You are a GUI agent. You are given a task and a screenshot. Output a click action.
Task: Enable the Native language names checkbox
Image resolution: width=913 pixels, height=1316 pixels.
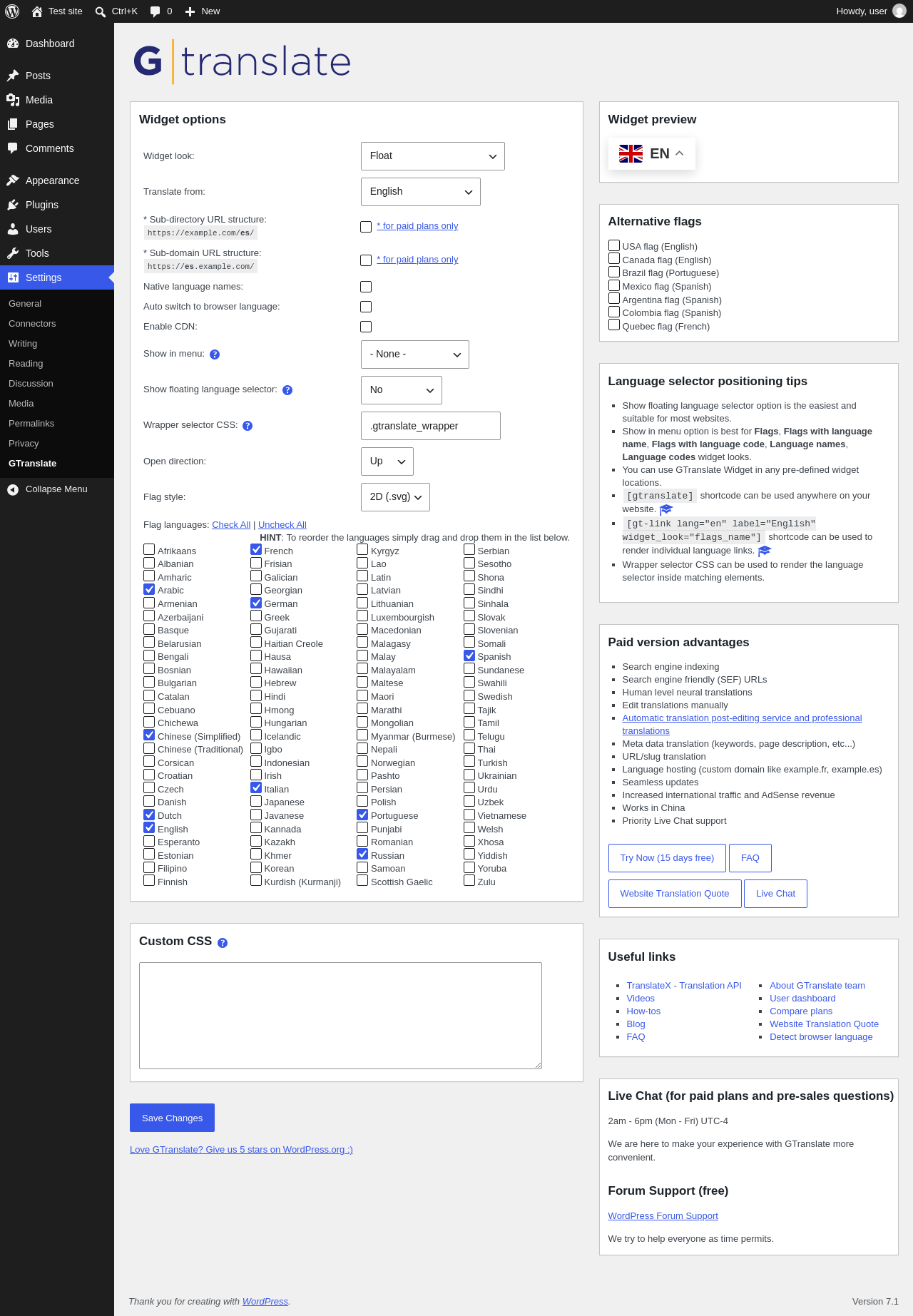(366, 287)
